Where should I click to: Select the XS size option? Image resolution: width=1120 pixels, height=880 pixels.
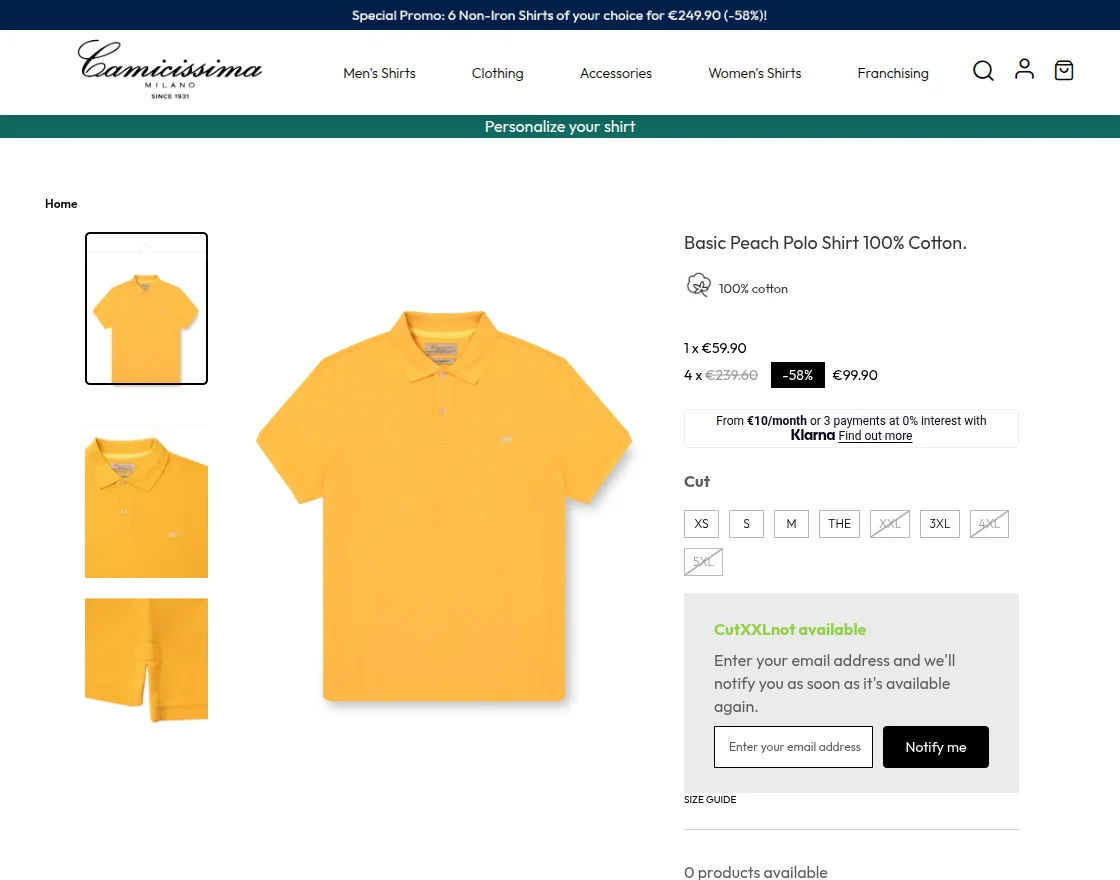[701, 523]
